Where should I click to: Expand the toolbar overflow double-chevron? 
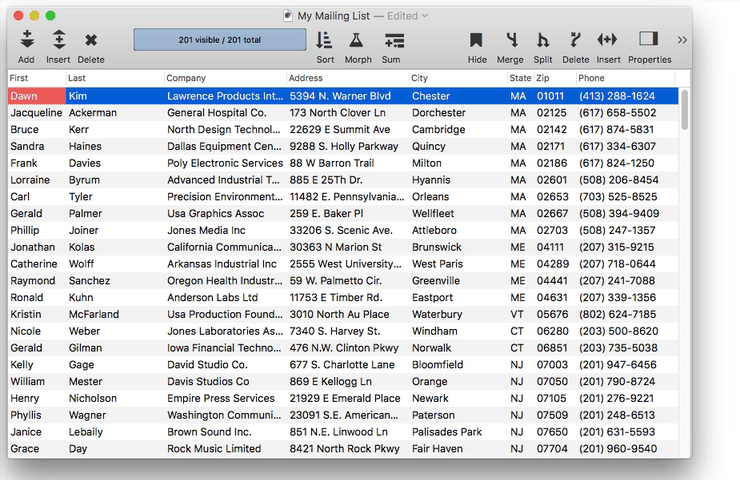tap(682, 40)
